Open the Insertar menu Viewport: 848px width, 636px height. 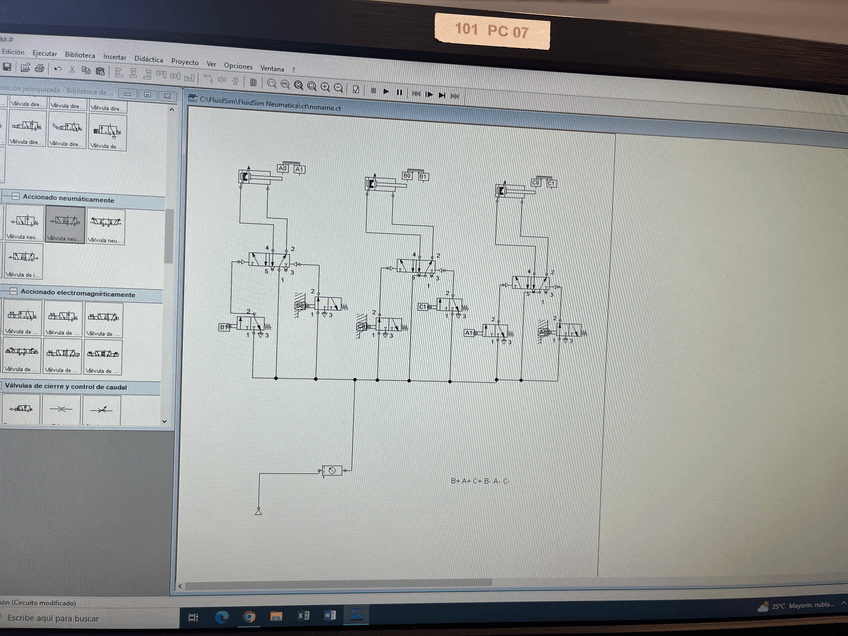pyautogui.click(x=115, y=57)
